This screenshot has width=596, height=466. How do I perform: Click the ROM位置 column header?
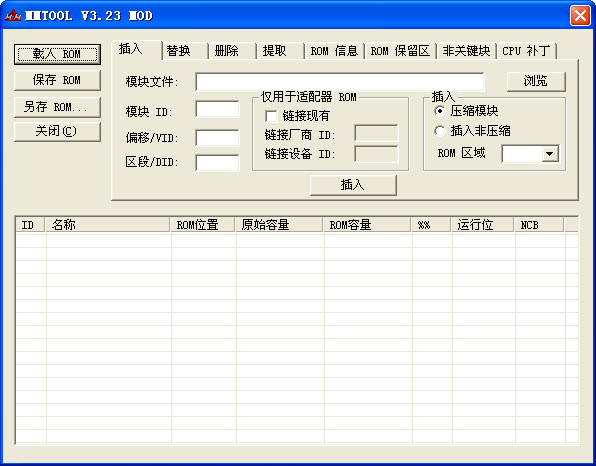pyautogui.click(x=203, y=225)
